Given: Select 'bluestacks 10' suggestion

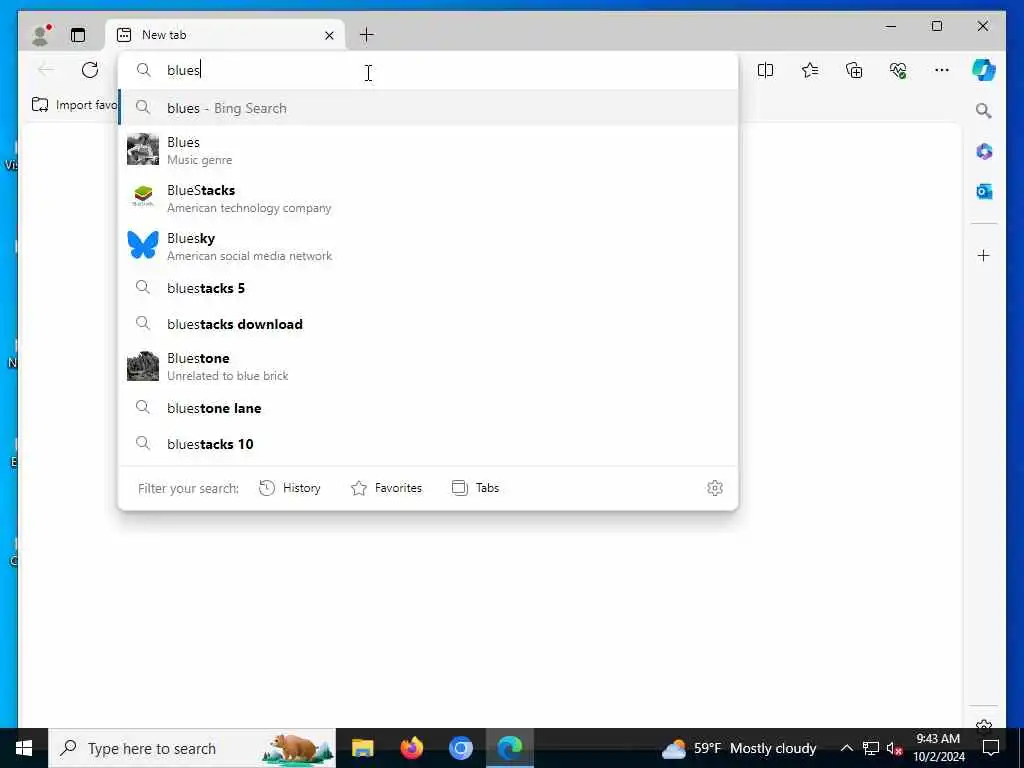Looking at the screenshot, I should pyautogui.click(x=428, y=444).
